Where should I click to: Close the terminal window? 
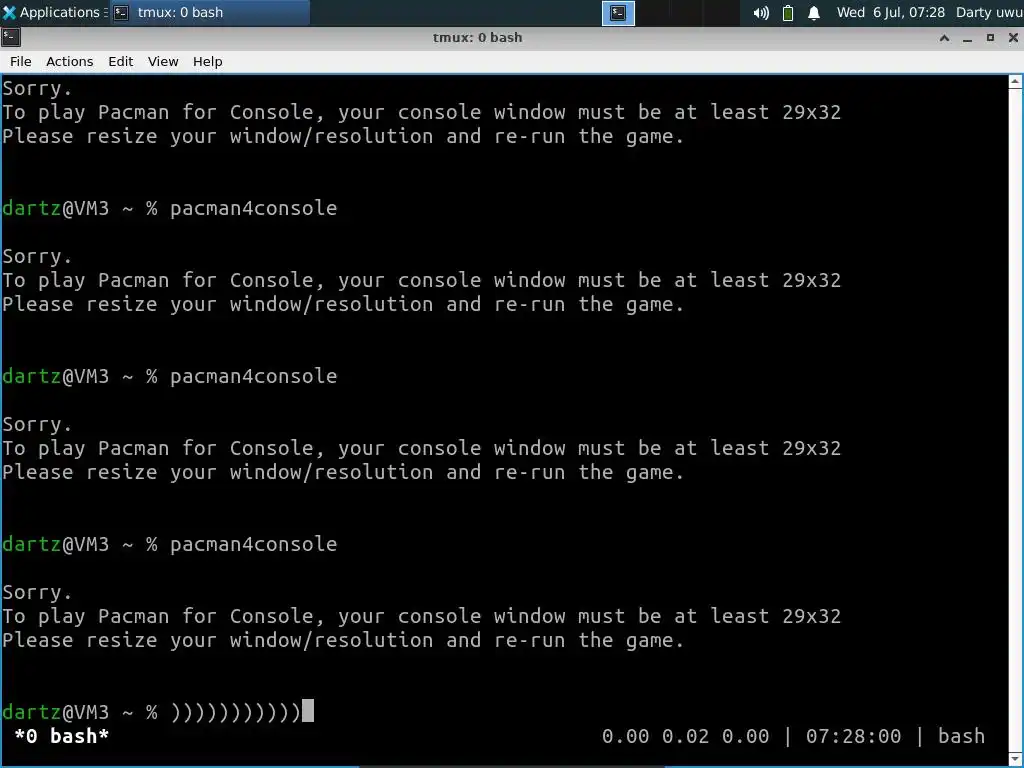(x=1013, y=38)
